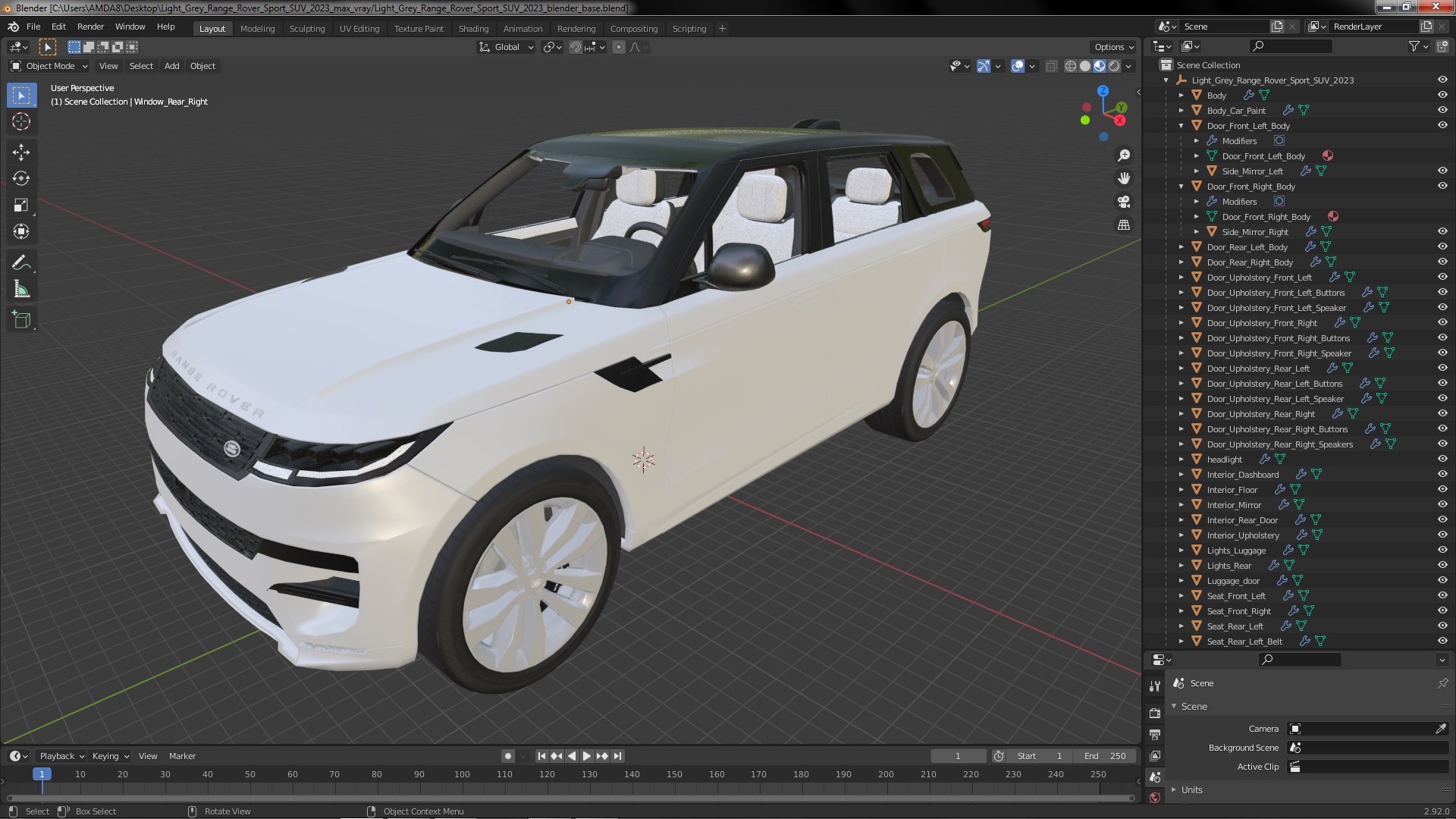This screenshot has width=1456, height=819.
Task: Open World properties tab icon
Action: [x=1155, y=797]
